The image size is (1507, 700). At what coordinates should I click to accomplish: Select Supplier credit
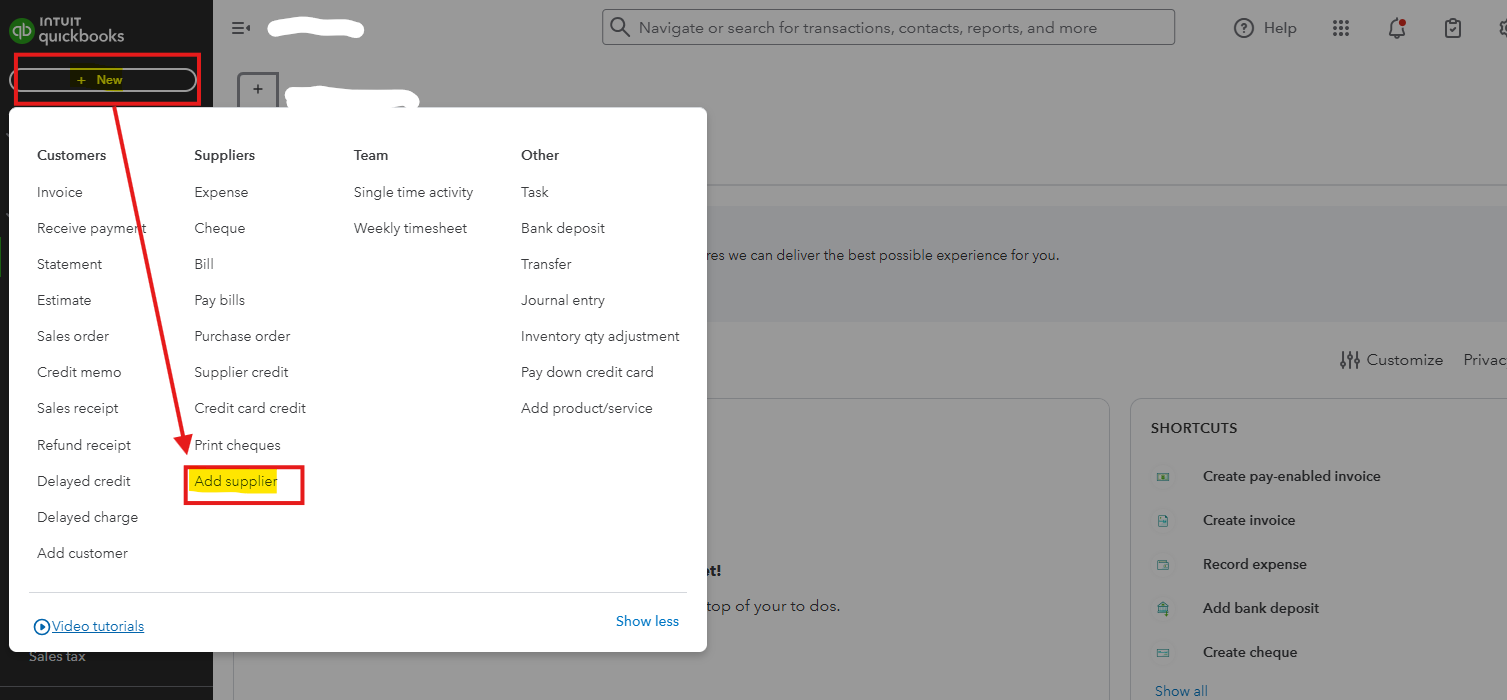[241, 372]
